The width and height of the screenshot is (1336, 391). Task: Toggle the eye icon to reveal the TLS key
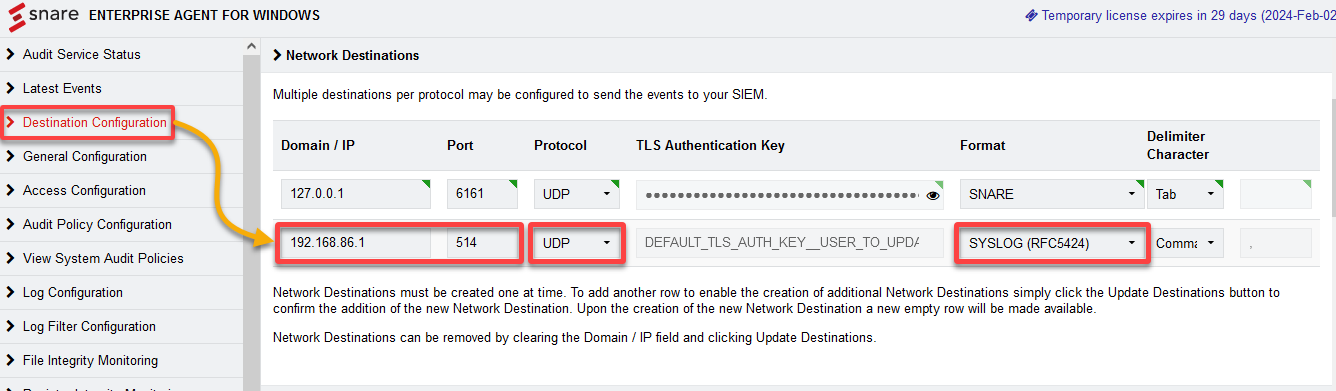933,195
